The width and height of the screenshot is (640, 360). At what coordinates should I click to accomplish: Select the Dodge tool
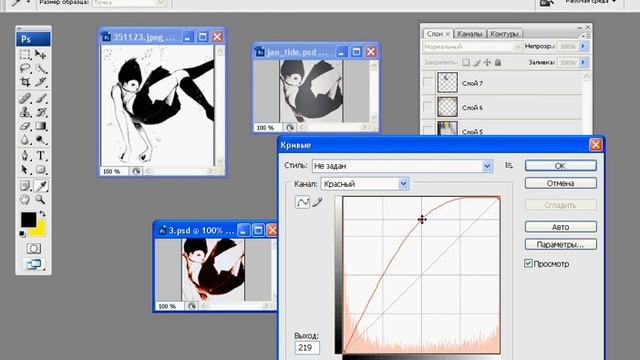click(x=40, y=140)
